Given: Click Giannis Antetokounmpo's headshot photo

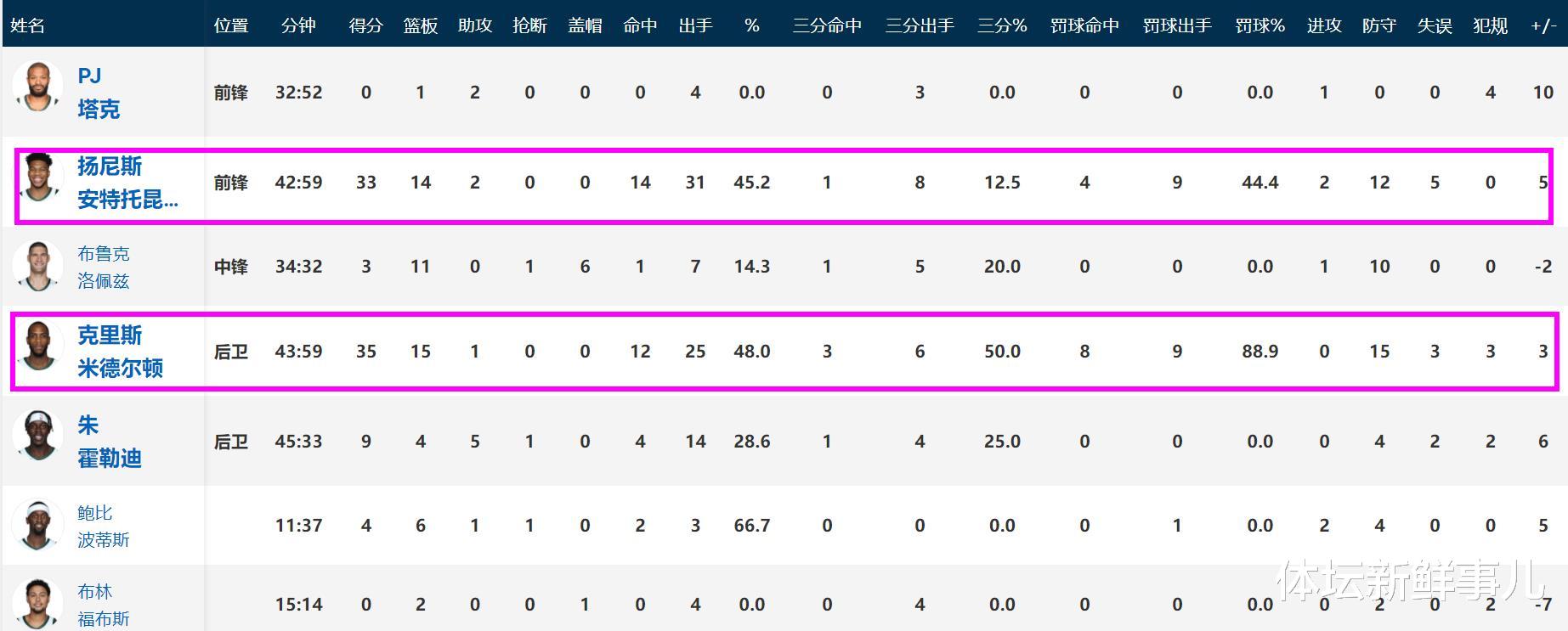Looking at the screenshot, I should pyautogui.click(x=39, y=177).
